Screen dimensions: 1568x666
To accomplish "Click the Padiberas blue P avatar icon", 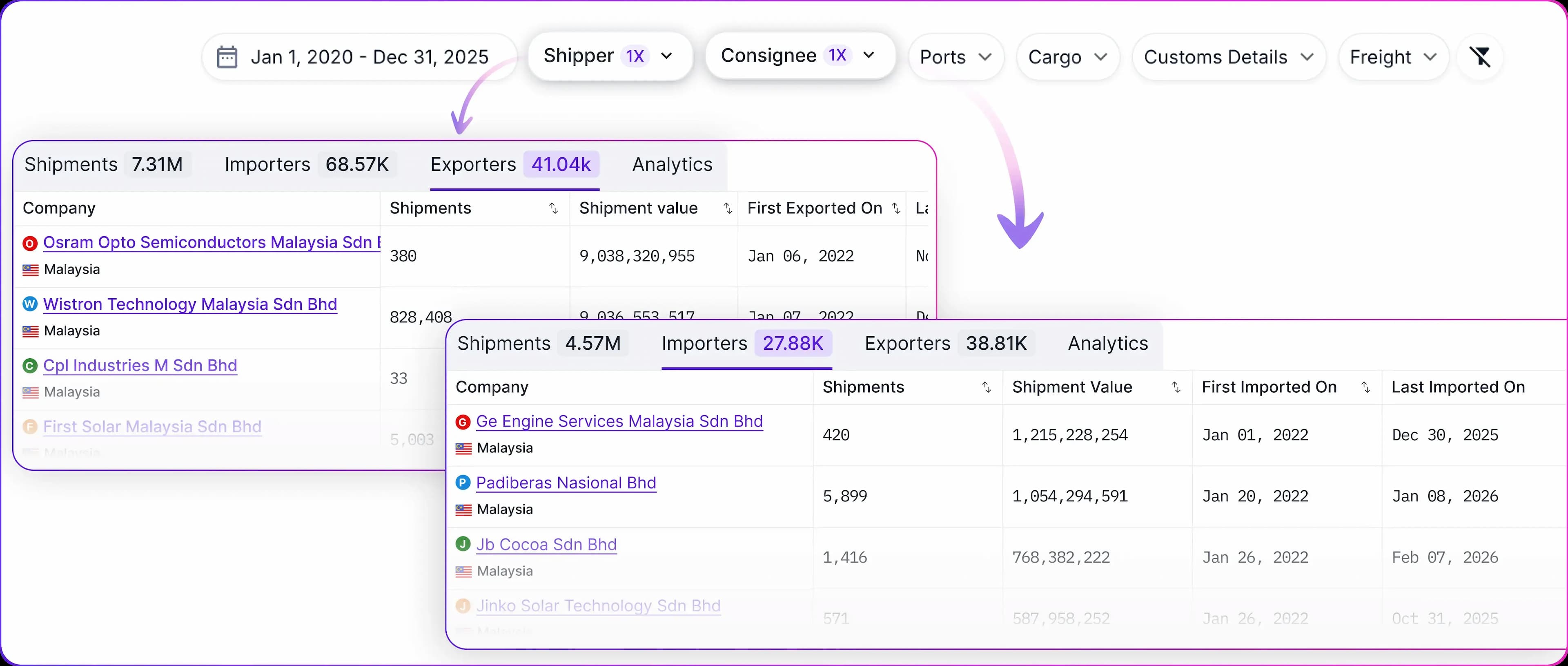I will (463, 483).
